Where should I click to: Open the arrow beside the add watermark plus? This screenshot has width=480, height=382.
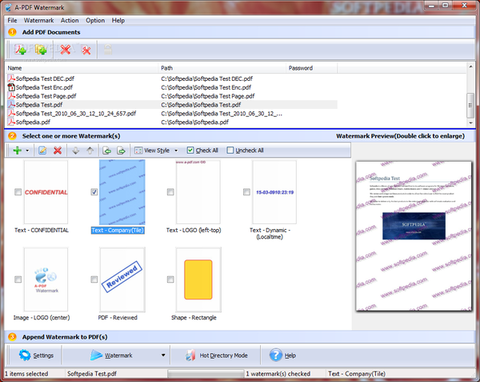tap(27, 151)
